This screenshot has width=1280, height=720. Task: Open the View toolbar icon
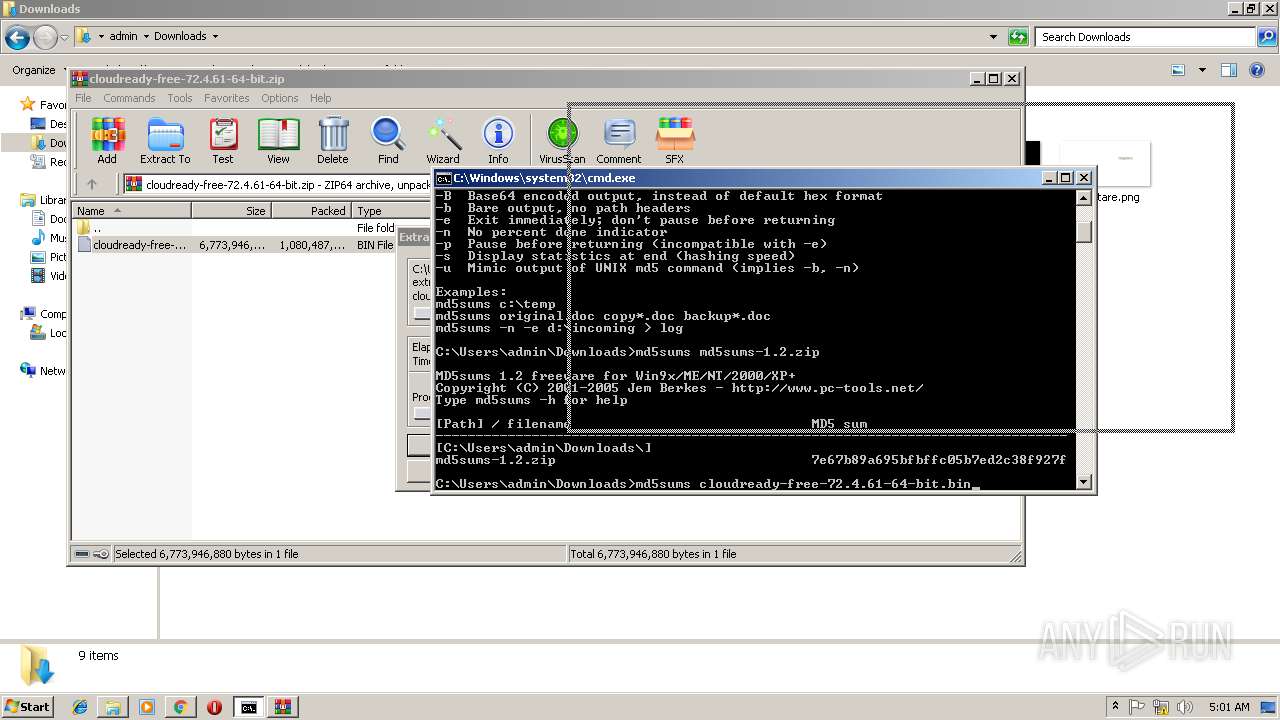(x=278, y=140)
